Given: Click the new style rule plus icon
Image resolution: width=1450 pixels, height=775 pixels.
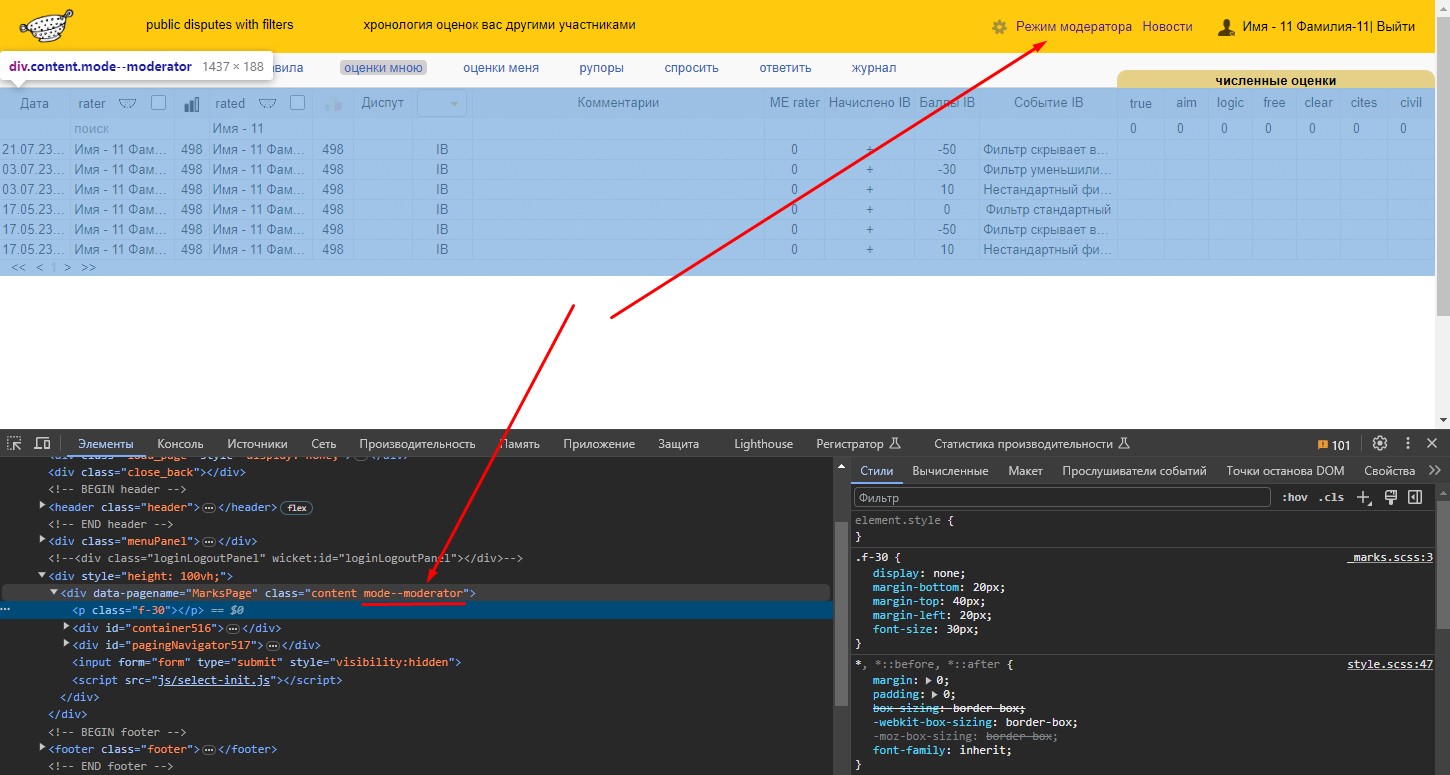Looking at the screenshot, I should [x=1364, y=497].
